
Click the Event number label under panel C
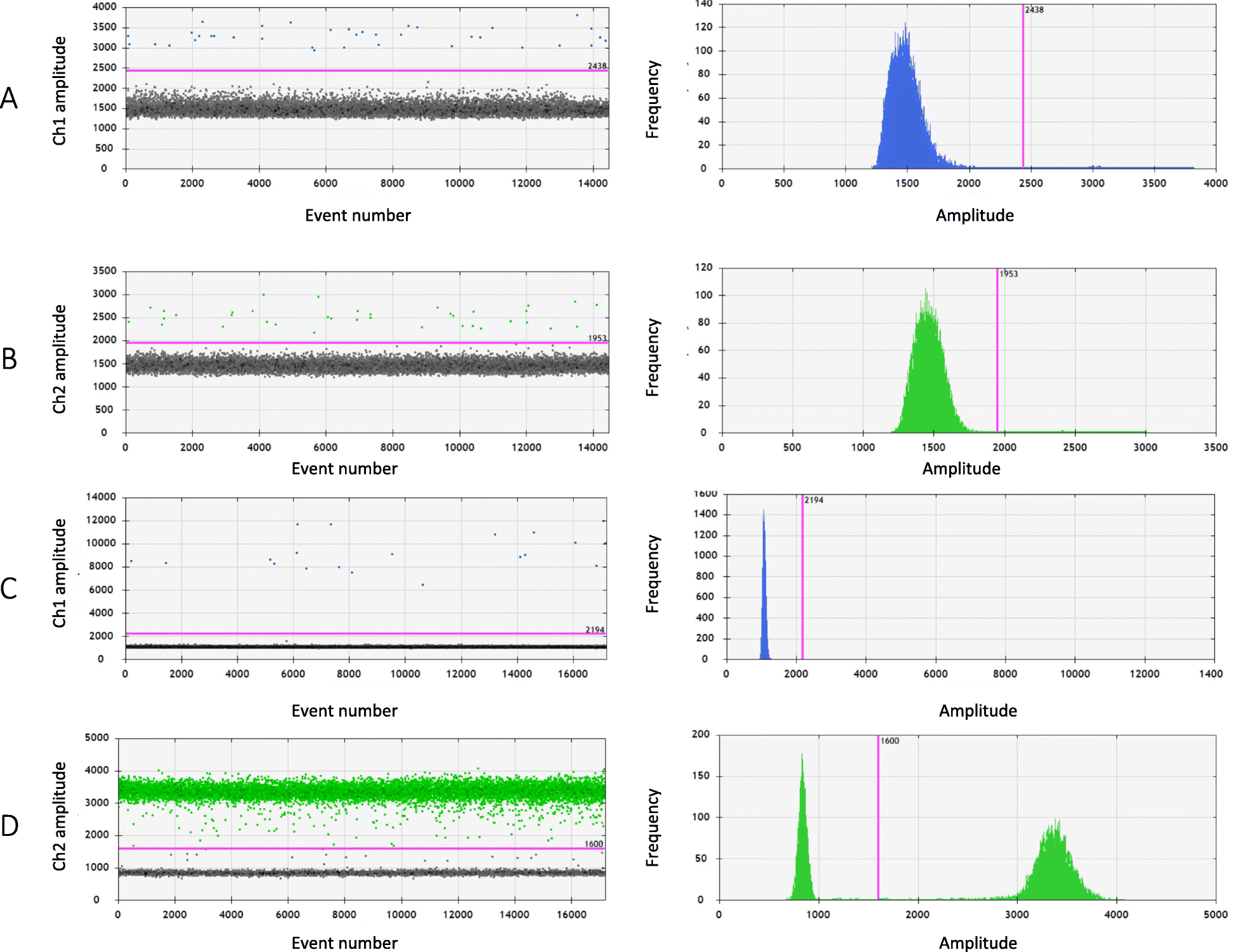[344, 711]
